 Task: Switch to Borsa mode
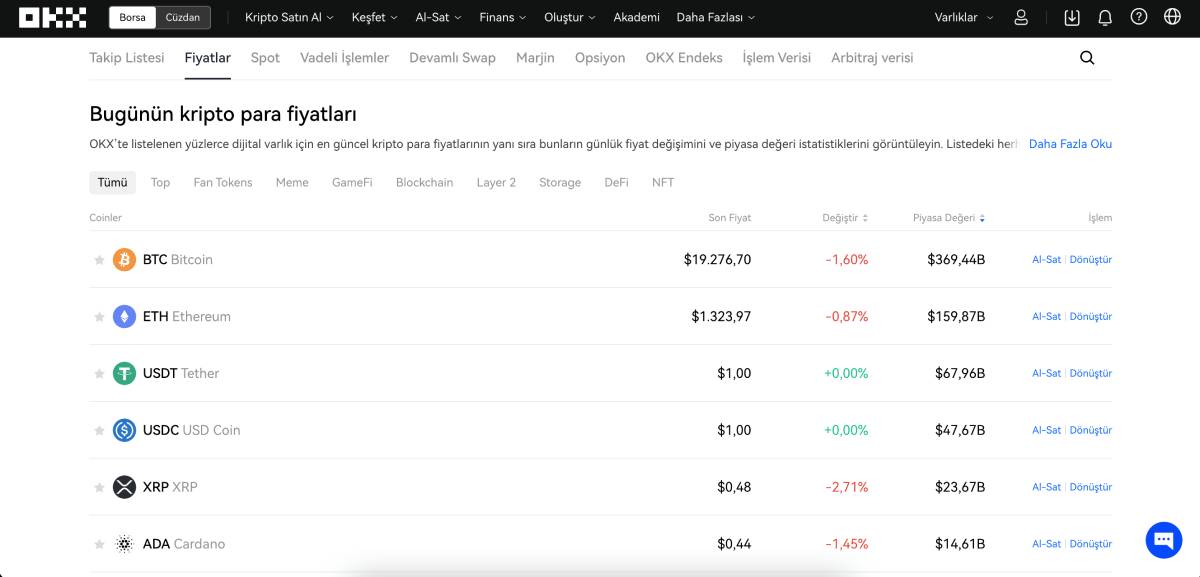(x=132, y=17)
